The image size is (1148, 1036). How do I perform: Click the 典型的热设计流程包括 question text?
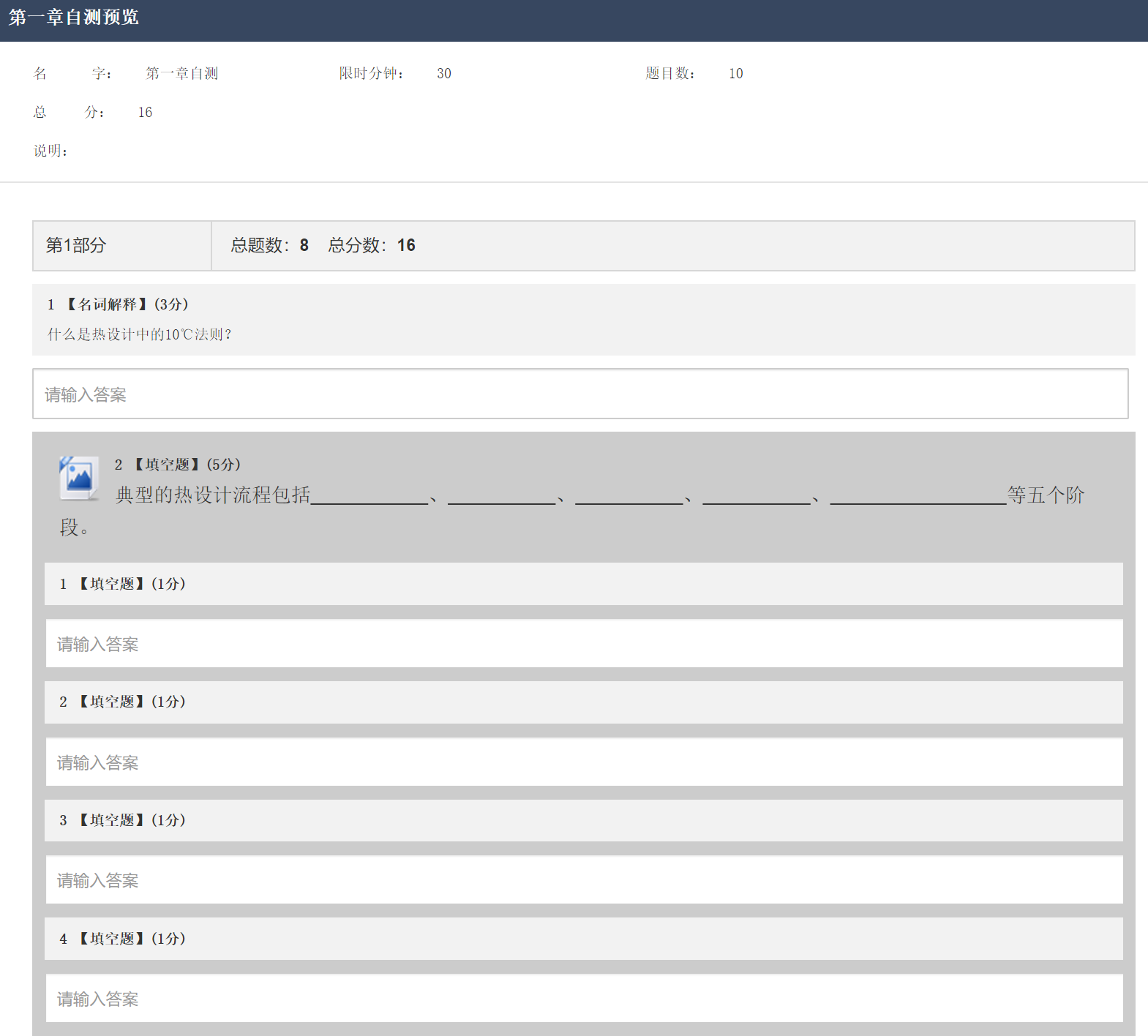click(213, 495)
